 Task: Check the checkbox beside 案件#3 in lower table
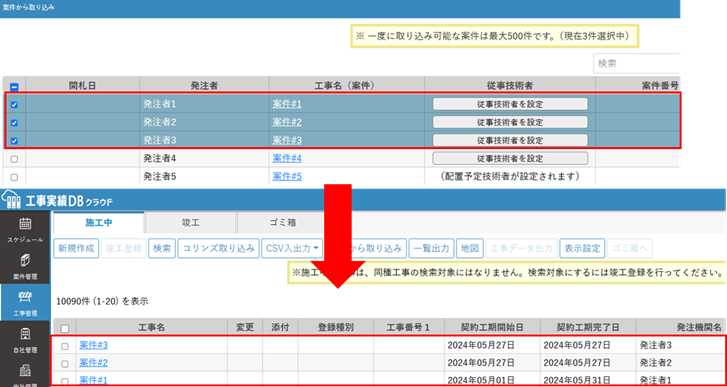pyautogui.click(x=65, y=346)
